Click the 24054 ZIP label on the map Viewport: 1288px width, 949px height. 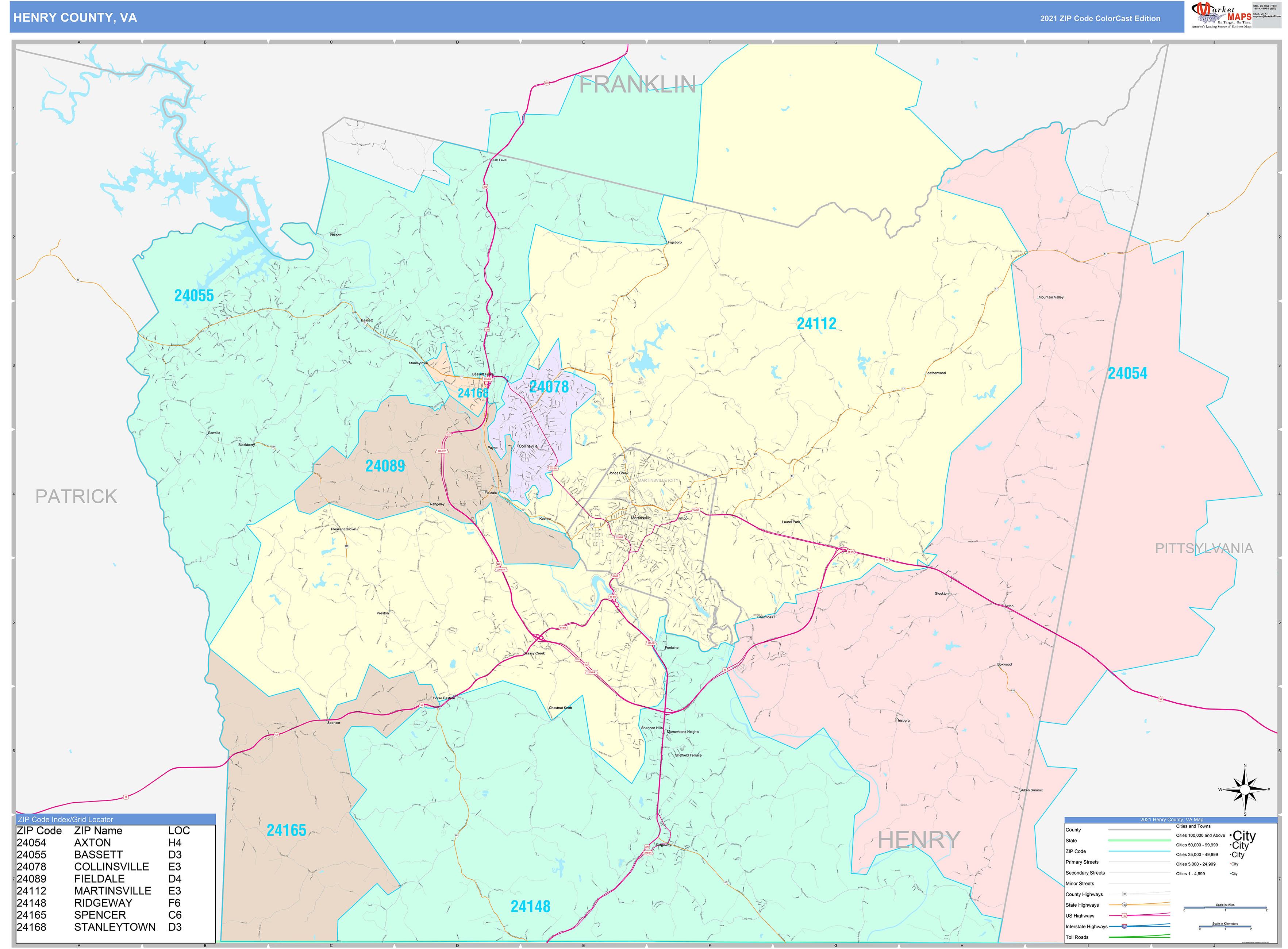click(1127, 373)
